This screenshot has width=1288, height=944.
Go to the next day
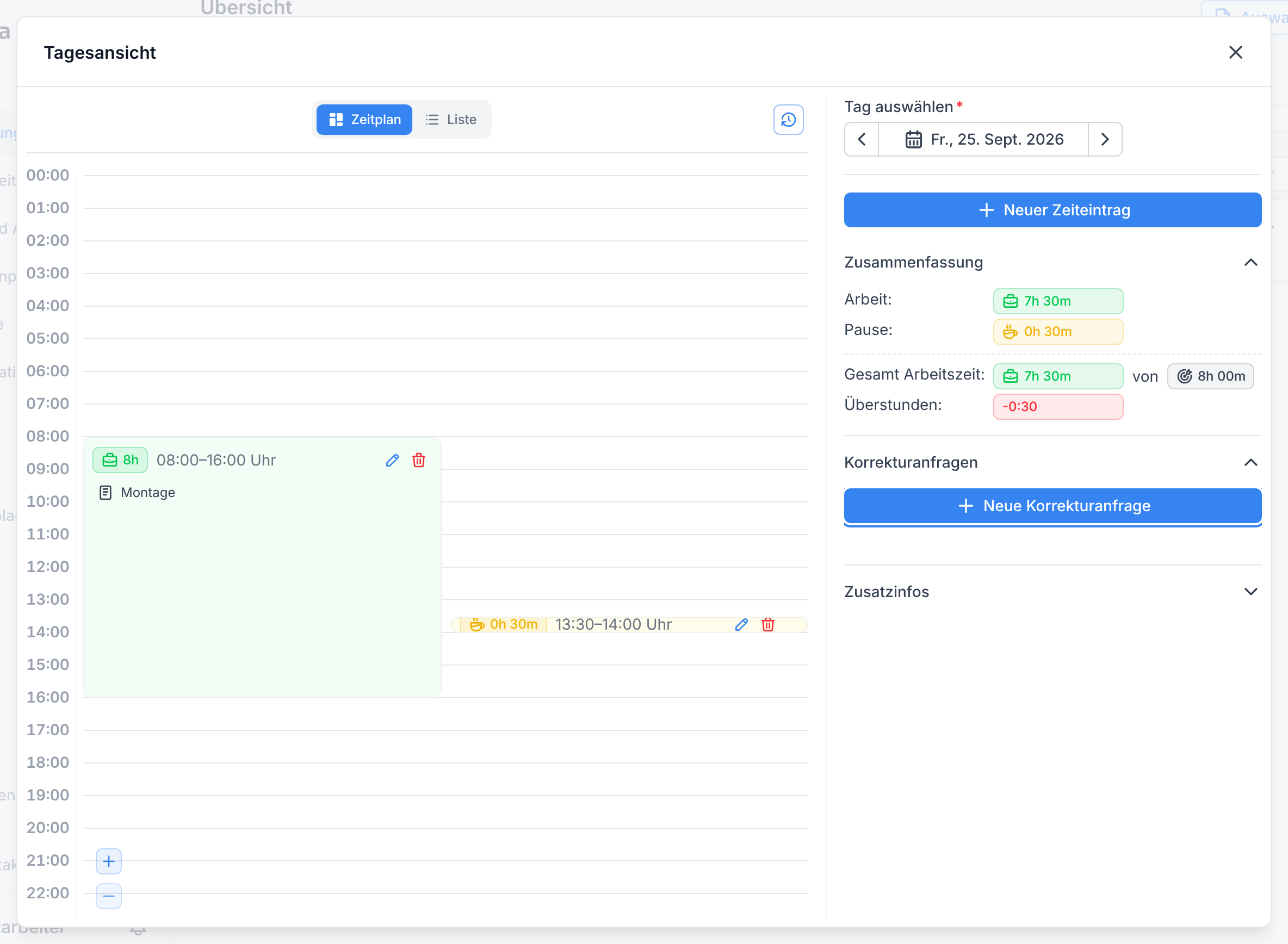pos(1105,139)
